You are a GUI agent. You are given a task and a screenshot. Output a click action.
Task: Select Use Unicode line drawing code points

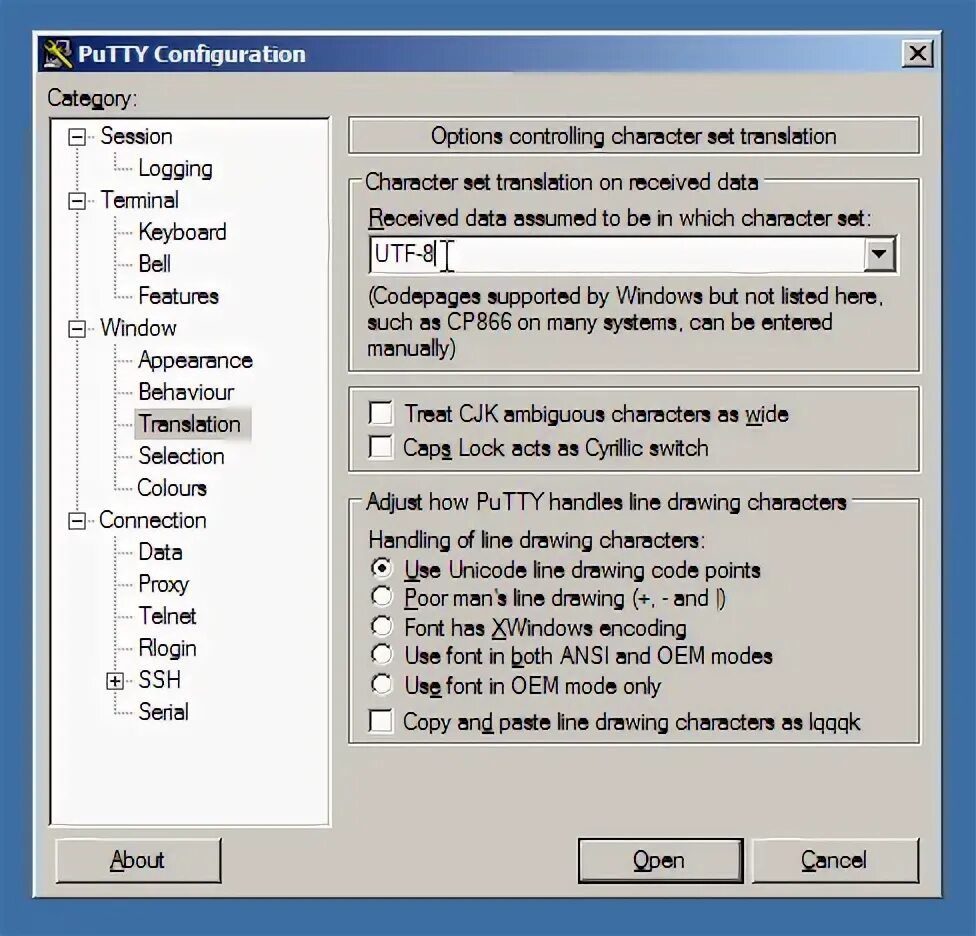tap(382, 568)
